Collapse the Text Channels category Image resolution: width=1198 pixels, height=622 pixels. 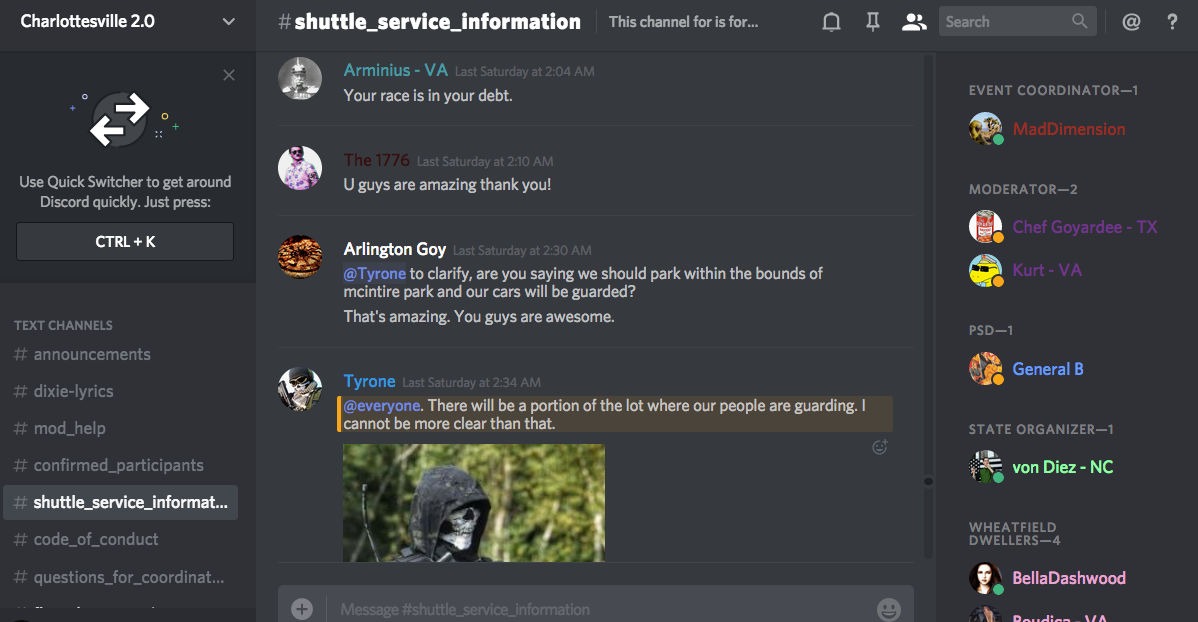pyautogui.click(x=63, y=325)
